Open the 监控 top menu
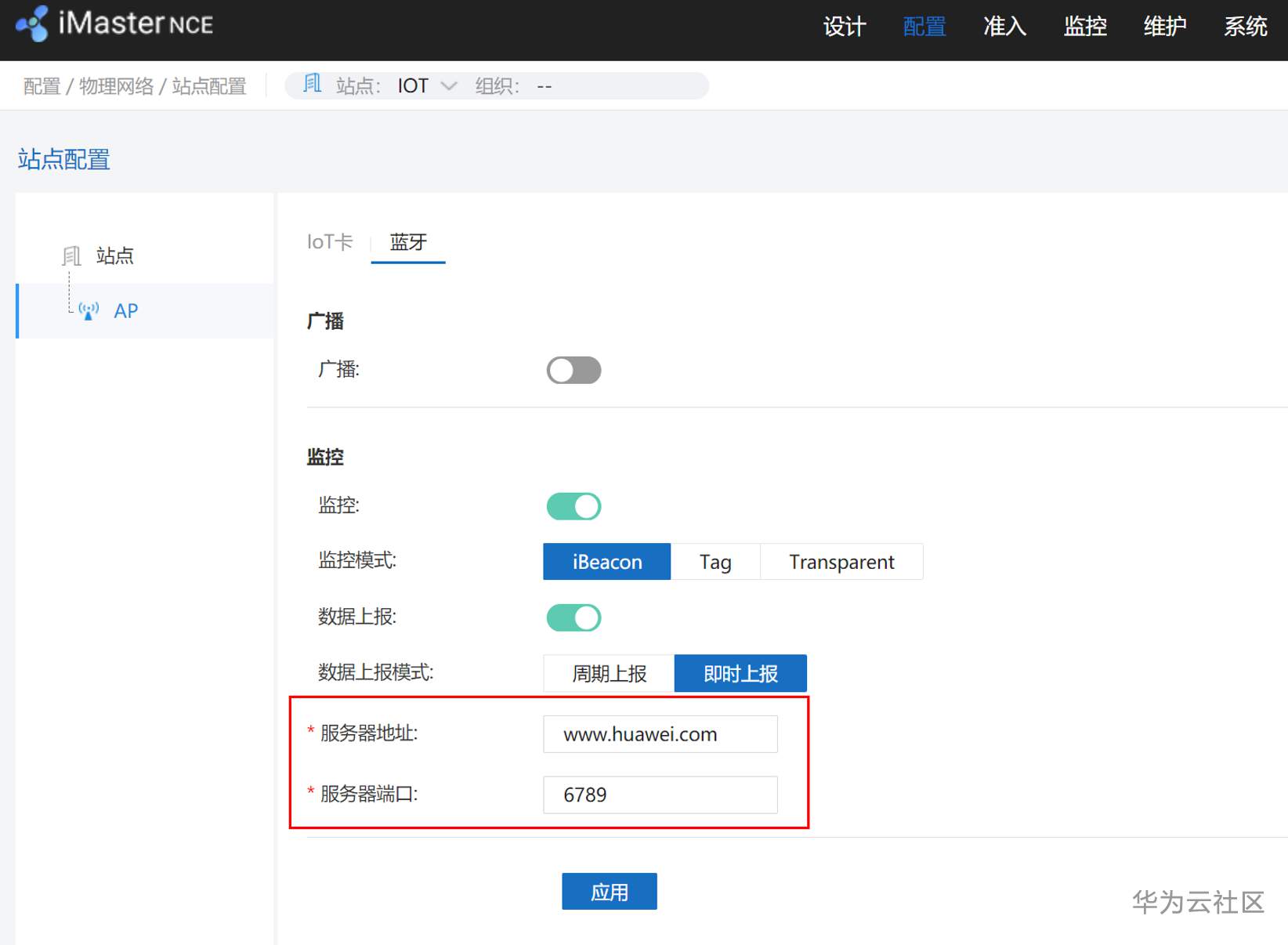The width and height of the screenshot is (1288, 945). pos(1085,27)
